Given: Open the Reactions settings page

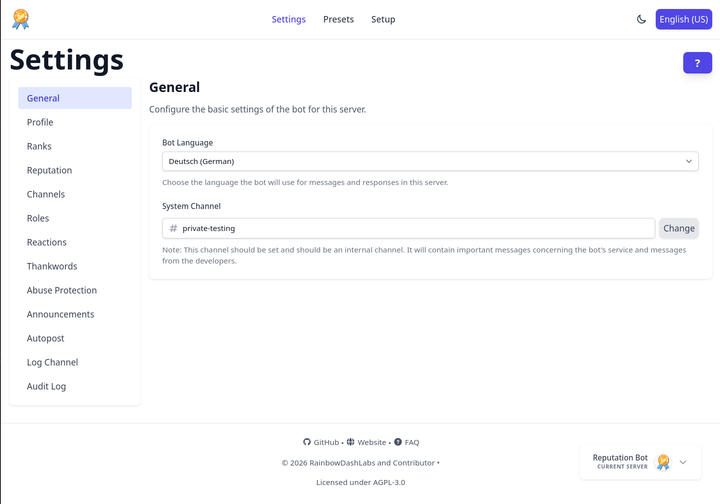Looking at the screenshot, I should [x=47, y=242].
